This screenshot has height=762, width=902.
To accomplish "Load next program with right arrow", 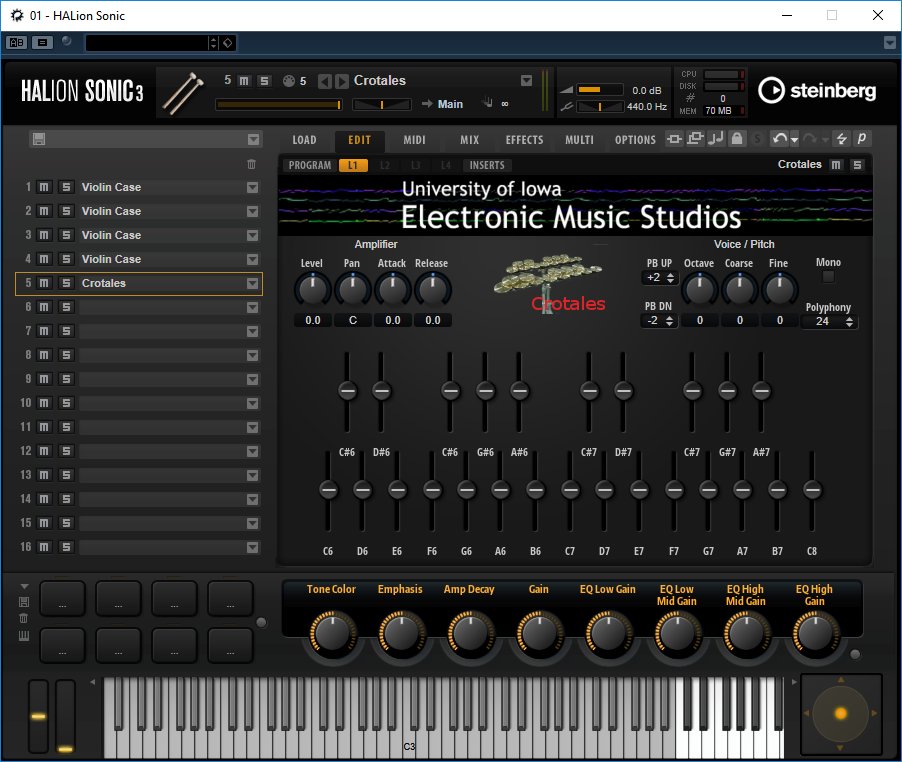I will 342,81.
